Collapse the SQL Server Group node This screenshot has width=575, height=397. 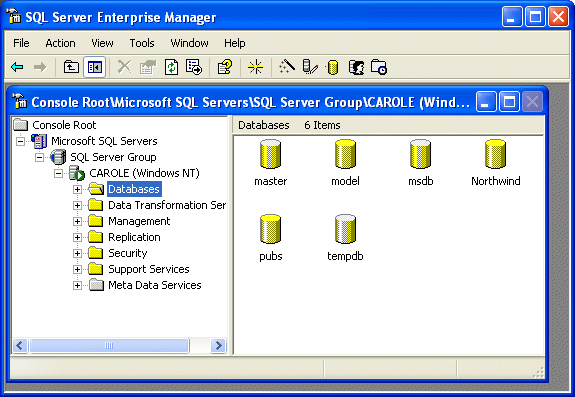(x=39, y=157)
